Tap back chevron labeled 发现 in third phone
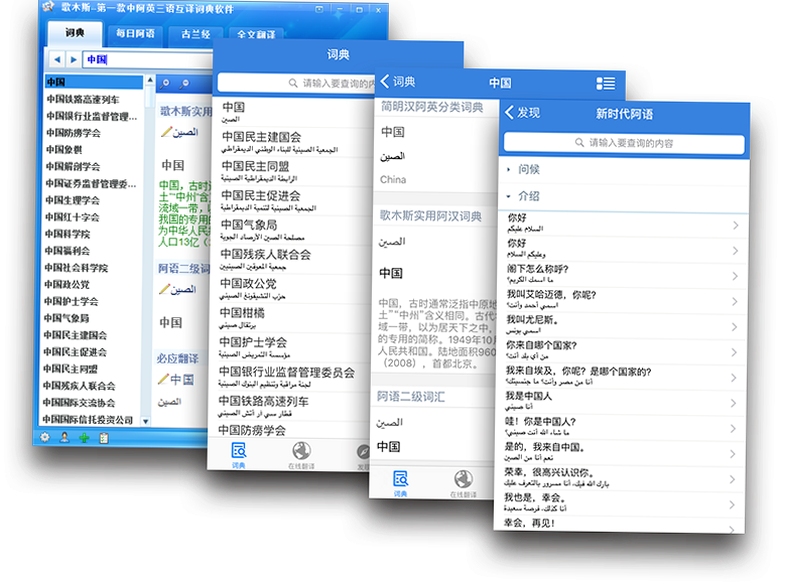 (522, 112)
